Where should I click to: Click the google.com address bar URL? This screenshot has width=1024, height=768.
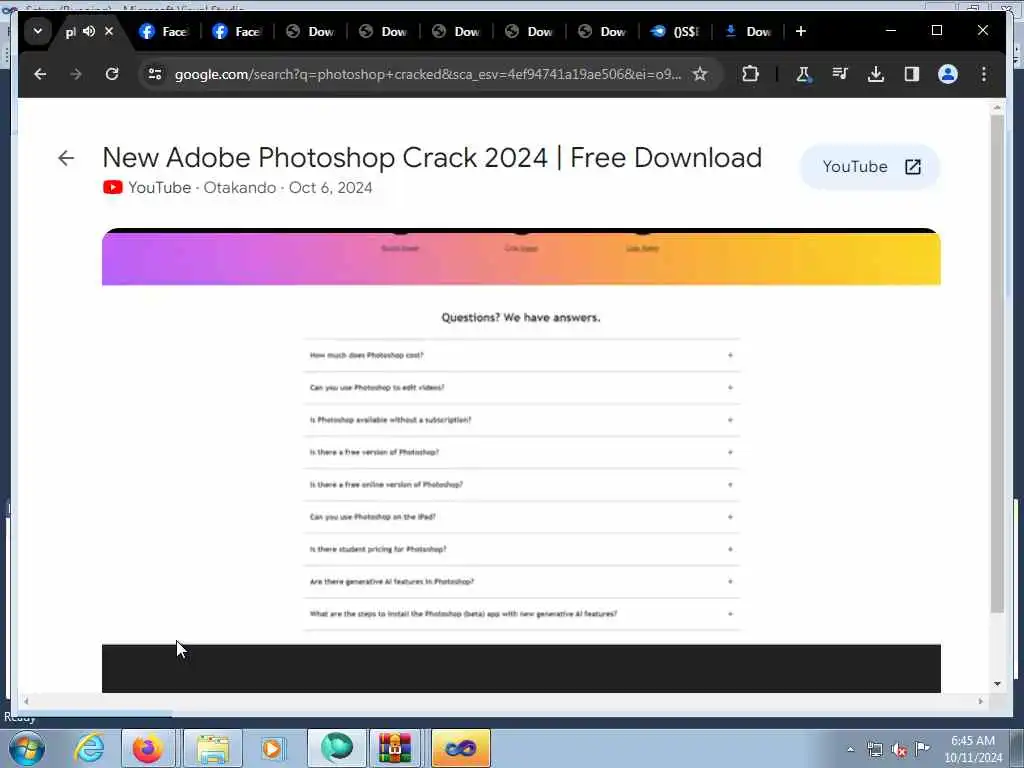pyautogui.click(x=428, y=74)
